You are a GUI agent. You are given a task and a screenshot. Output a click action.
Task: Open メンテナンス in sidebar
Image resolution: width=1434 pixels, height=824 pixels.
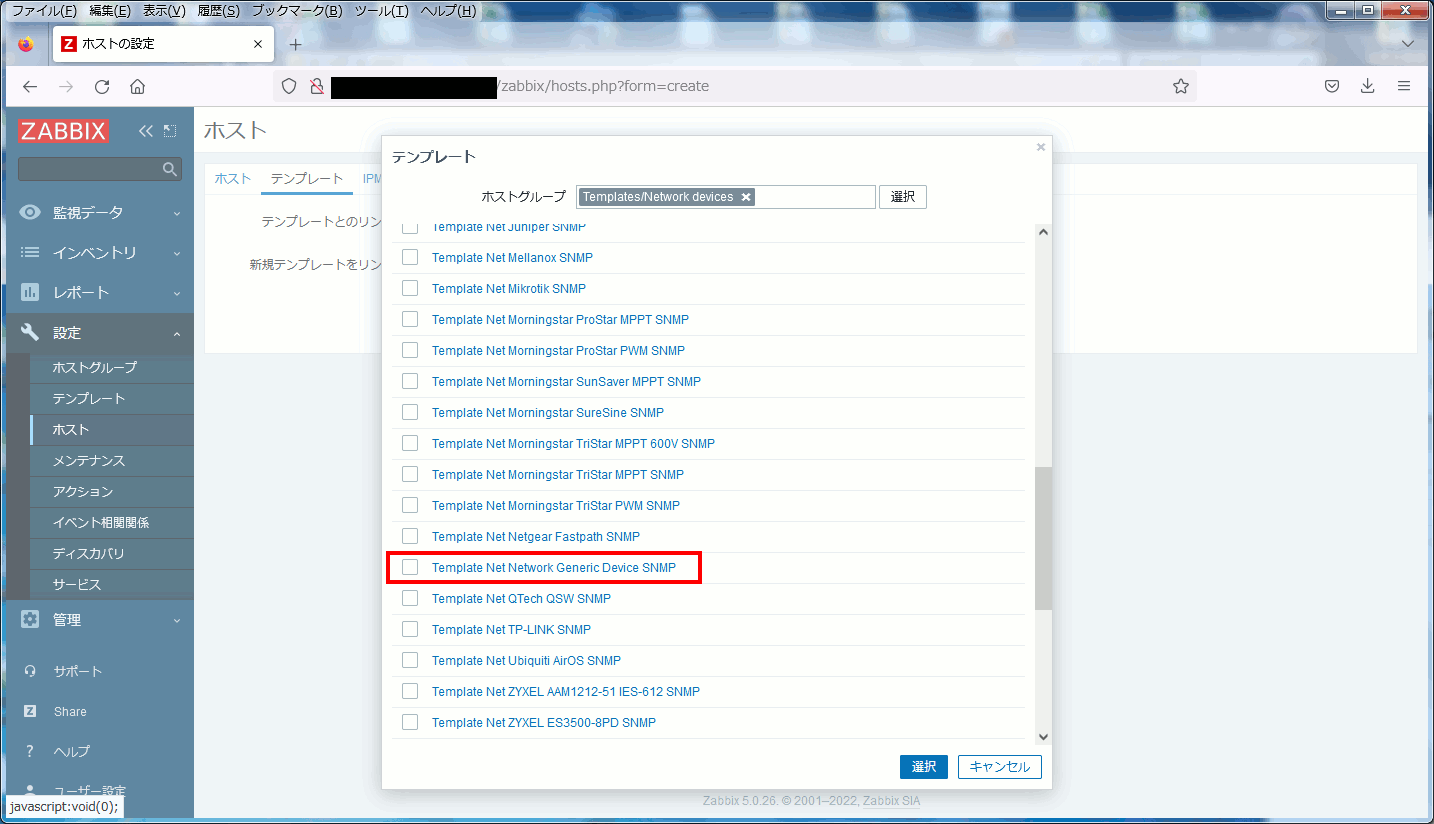89,461
